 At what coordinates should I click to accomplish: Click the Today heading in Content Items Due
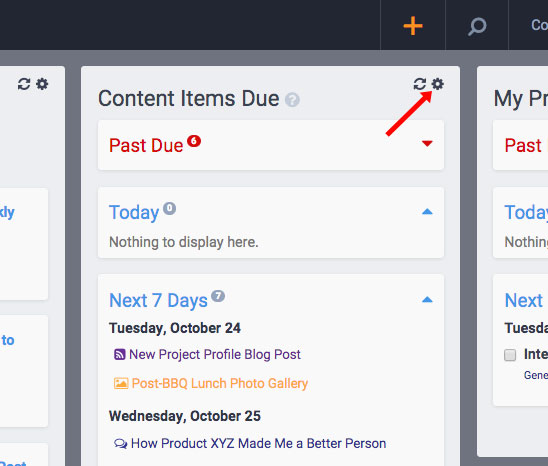click(134, 213)
